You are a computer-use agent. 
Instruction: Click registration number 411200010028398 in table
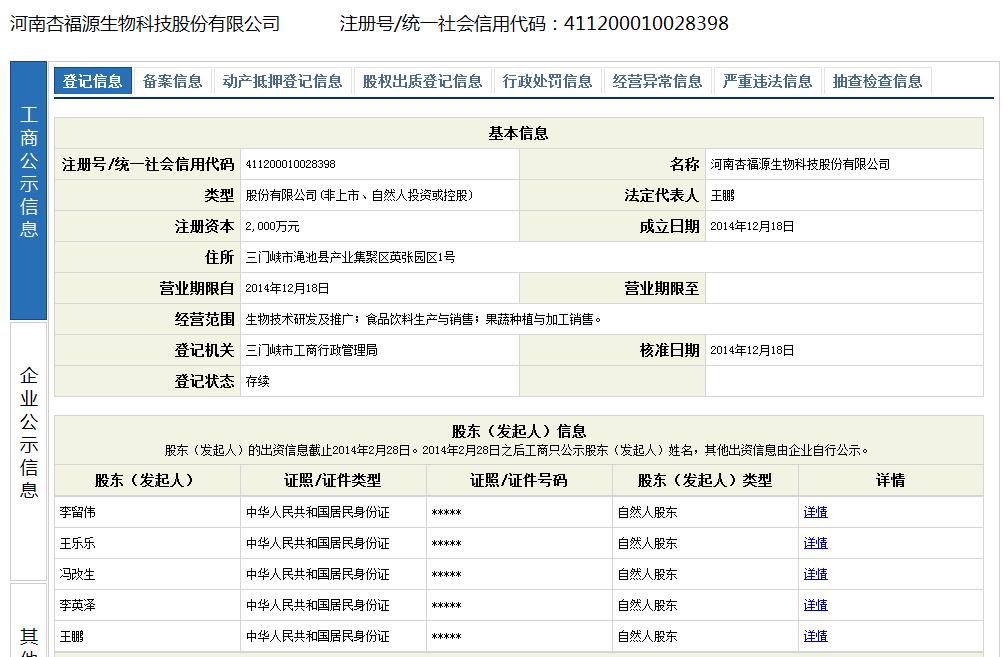291,164
